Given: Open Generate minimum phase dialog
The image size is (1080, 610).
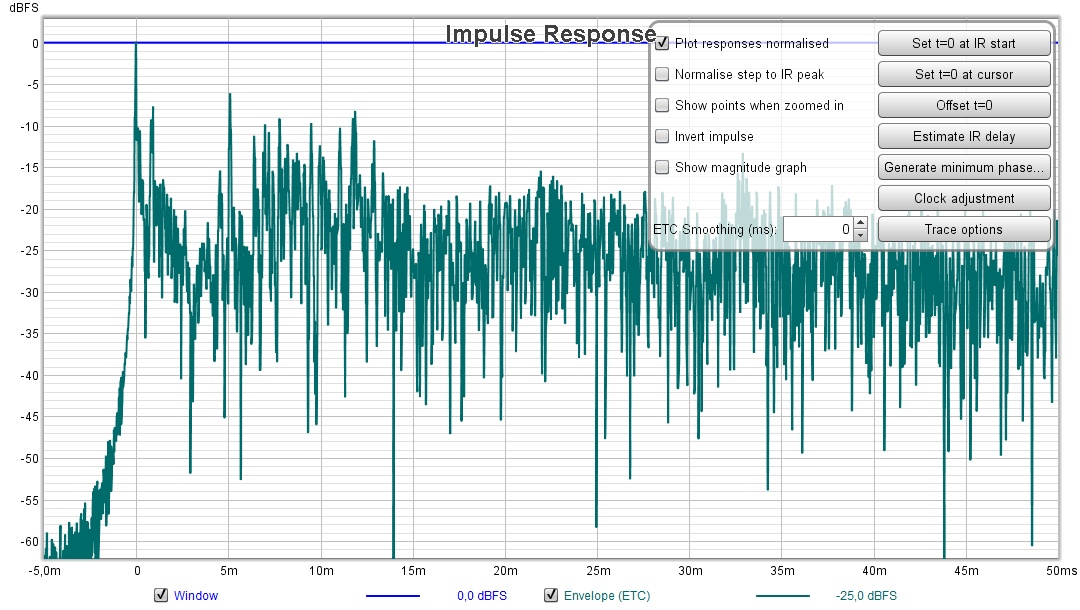Looking at the screenshot, I should pos(964,167).
